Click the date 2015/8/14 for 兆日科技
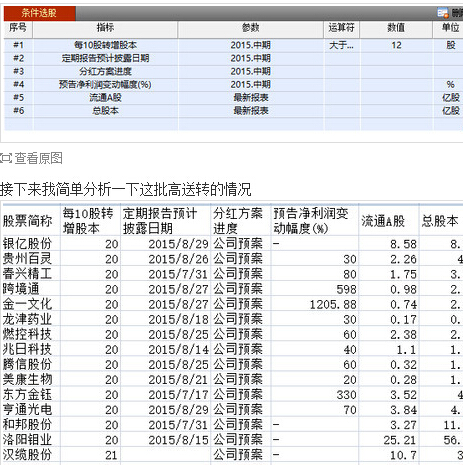This screenshot has height=465, width=463. coord(178,350)
